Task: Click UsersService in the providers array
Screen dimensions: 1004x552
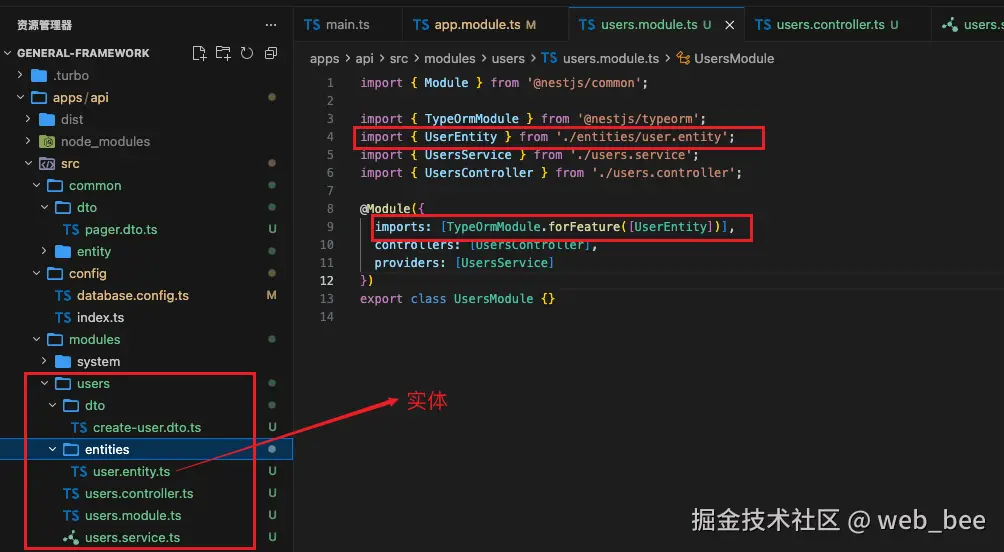Action: click(505, 263)
